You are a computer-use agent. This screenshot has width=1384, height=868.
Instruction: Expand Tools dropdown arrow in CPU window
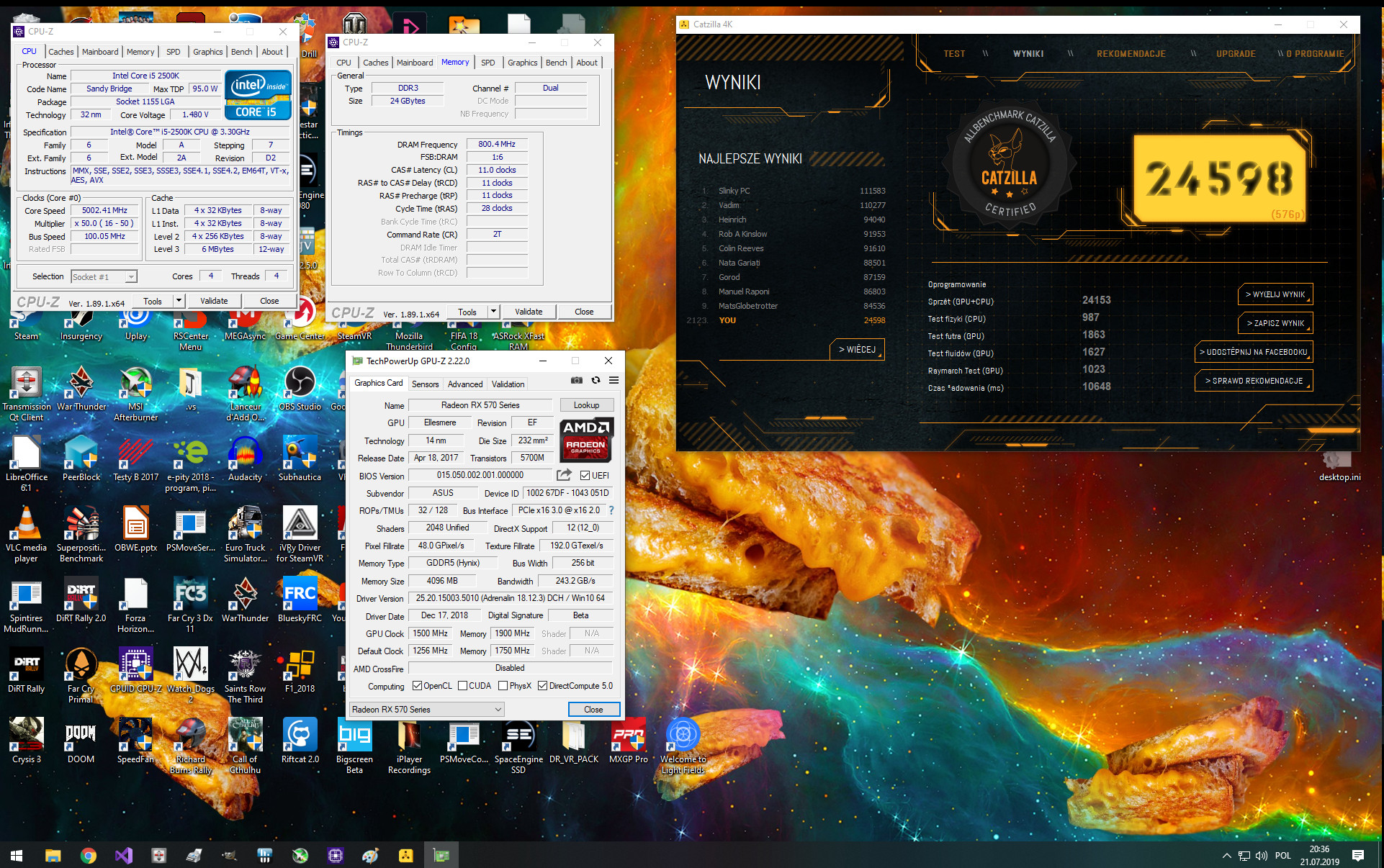click(179, 301)
